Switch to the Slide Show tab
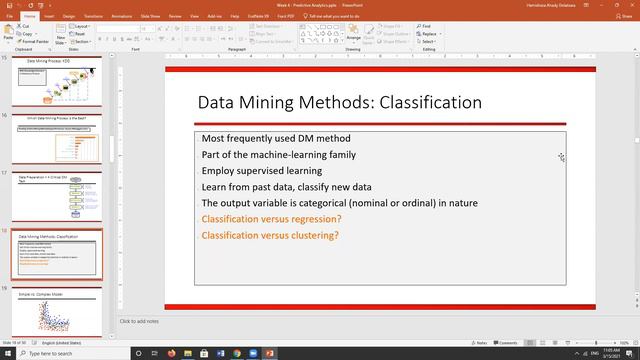Screen dimensions: 640x360 point(150,16)
